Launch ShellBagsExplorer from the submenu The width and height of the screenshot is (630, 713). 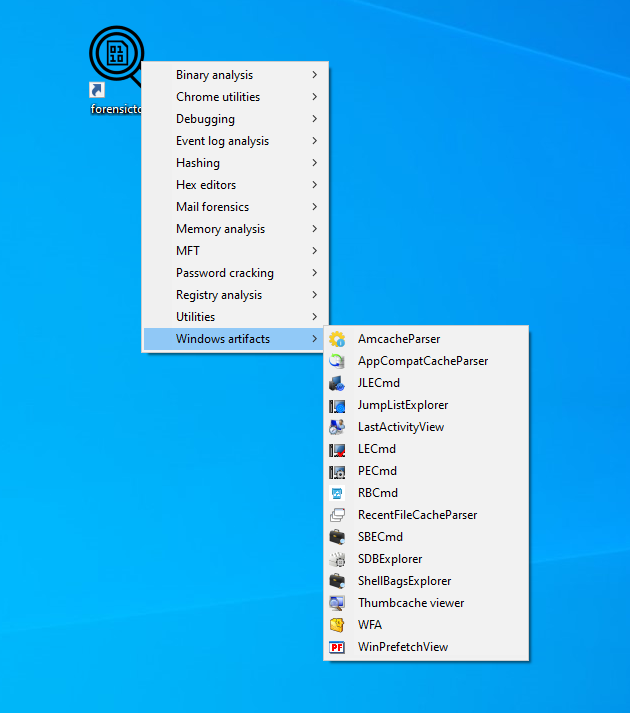tap(426, 581)
